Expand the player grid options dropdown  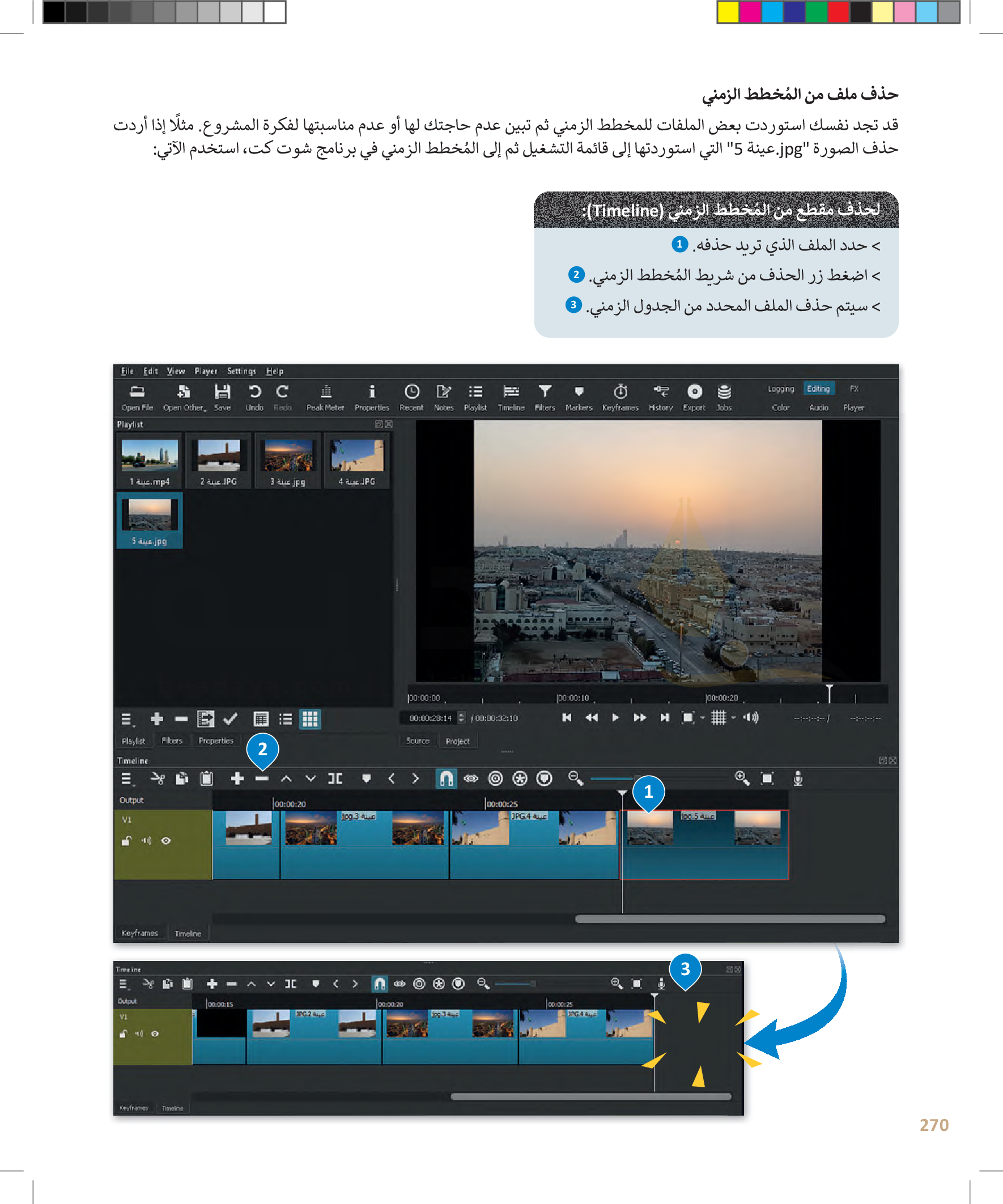pyautogui.click(x=733, y=718)
